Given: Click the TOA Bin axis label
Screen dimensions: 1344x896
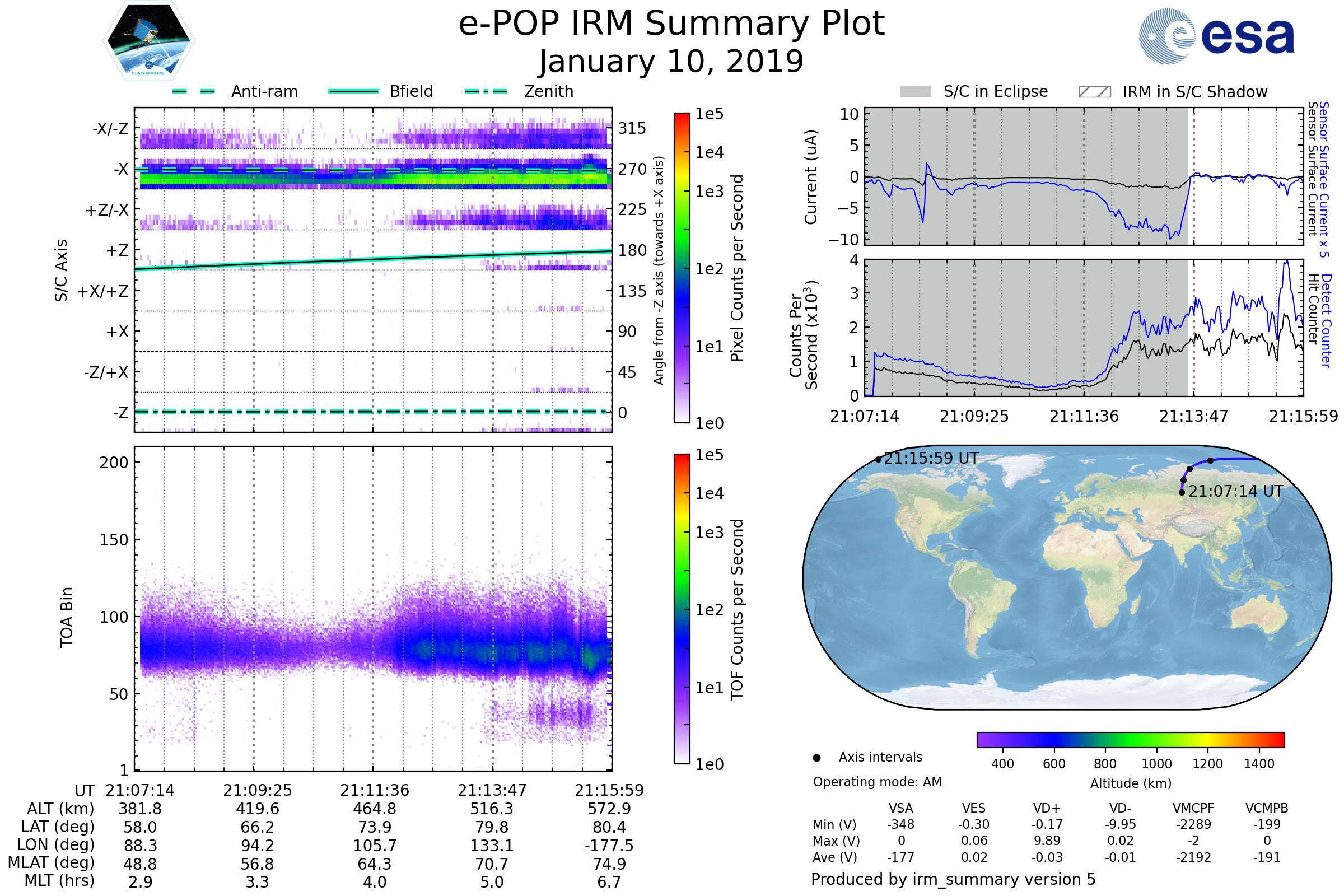Looking at the screenshot, I should click(67, 617).
